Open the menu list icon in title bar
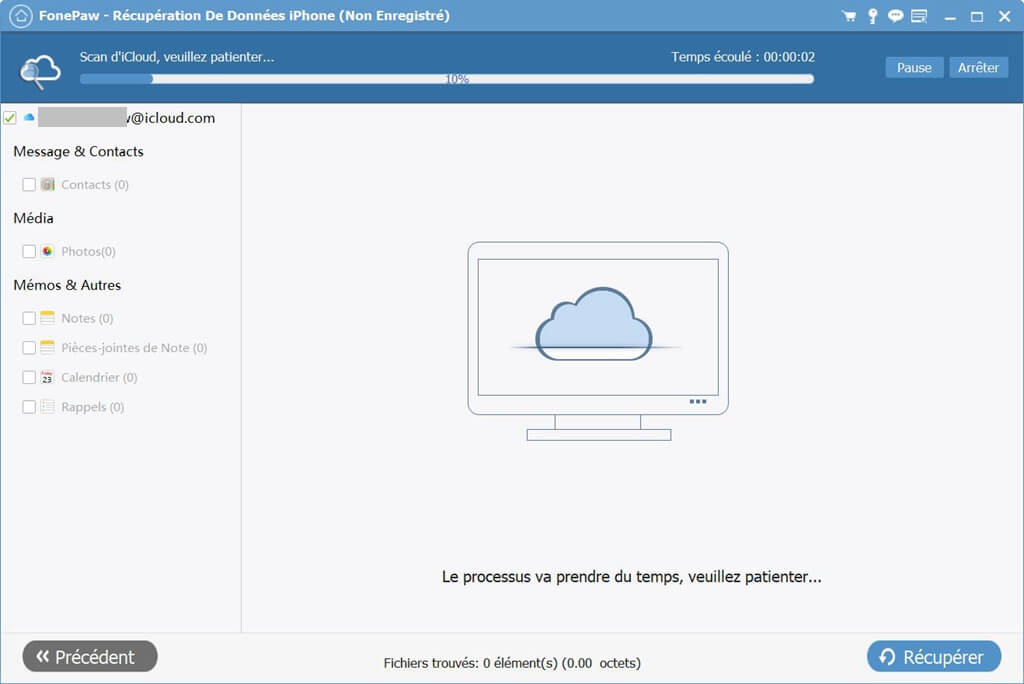The height and width of the screenshot is (684, 1024). pyautogui.click(x=919, y=16)
